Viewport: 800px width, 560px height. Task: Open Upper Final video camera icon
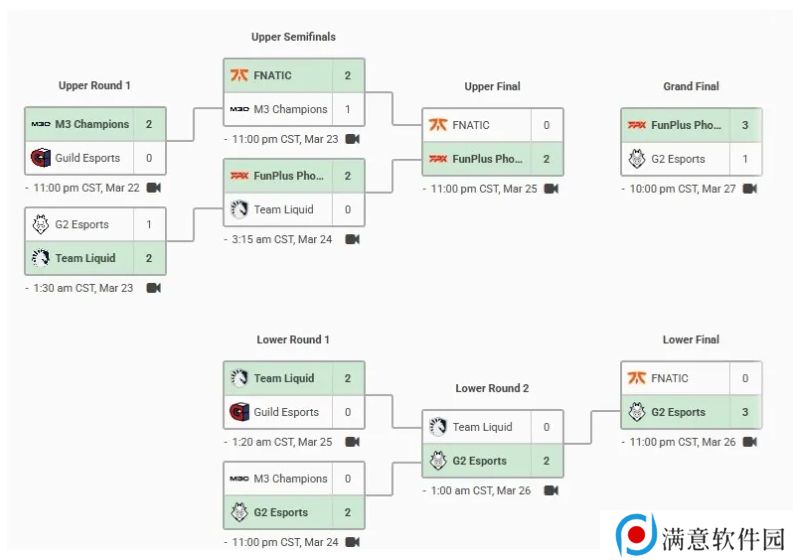tap(551, 189)
